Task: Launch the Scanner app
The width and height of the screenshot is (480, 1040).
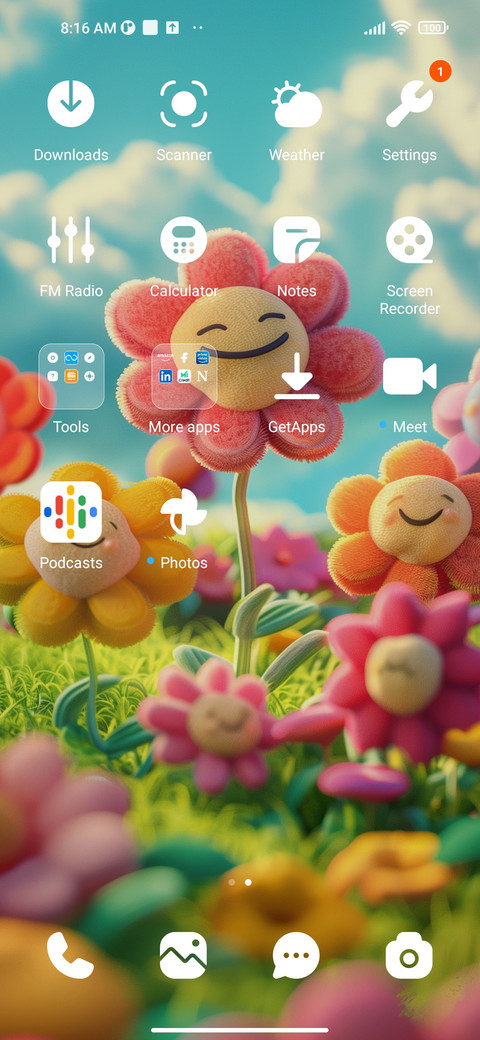Action: click(x=184, y=103)
